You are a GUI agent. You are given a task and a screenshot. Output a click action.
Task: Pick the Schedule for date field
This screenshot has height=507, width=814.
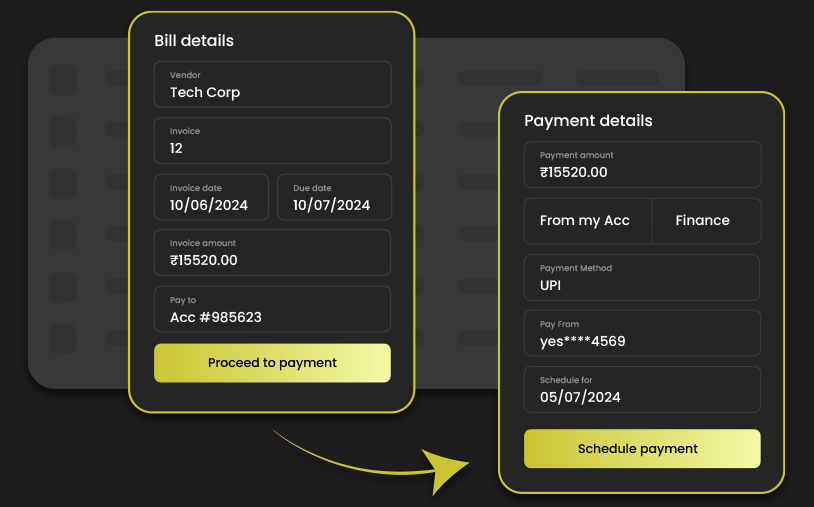[x=642, y=389]
